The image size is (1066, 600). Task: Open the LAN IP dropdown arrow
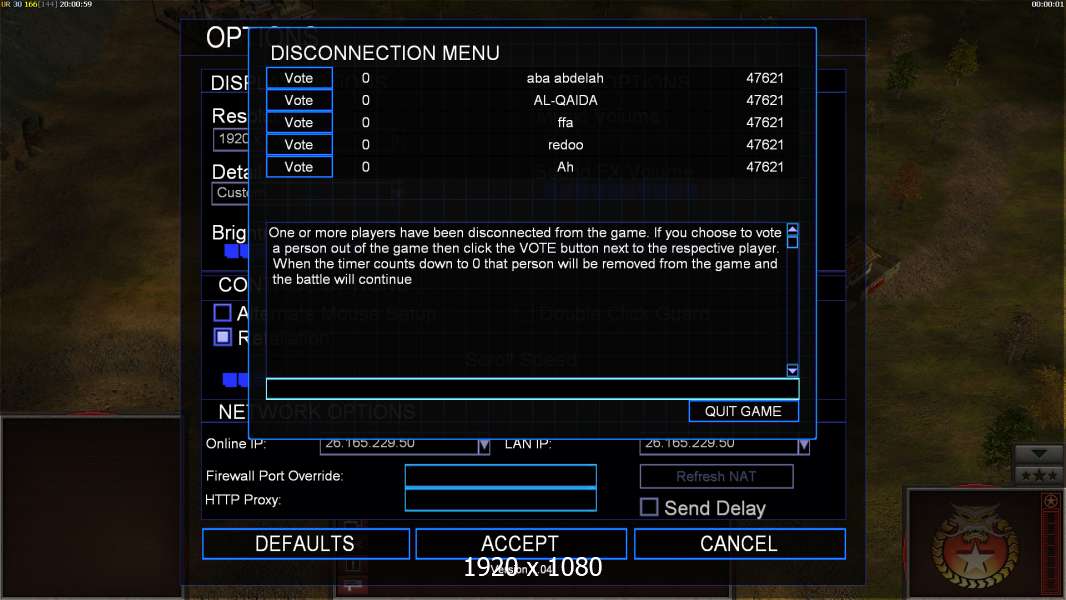click(803, 446)
